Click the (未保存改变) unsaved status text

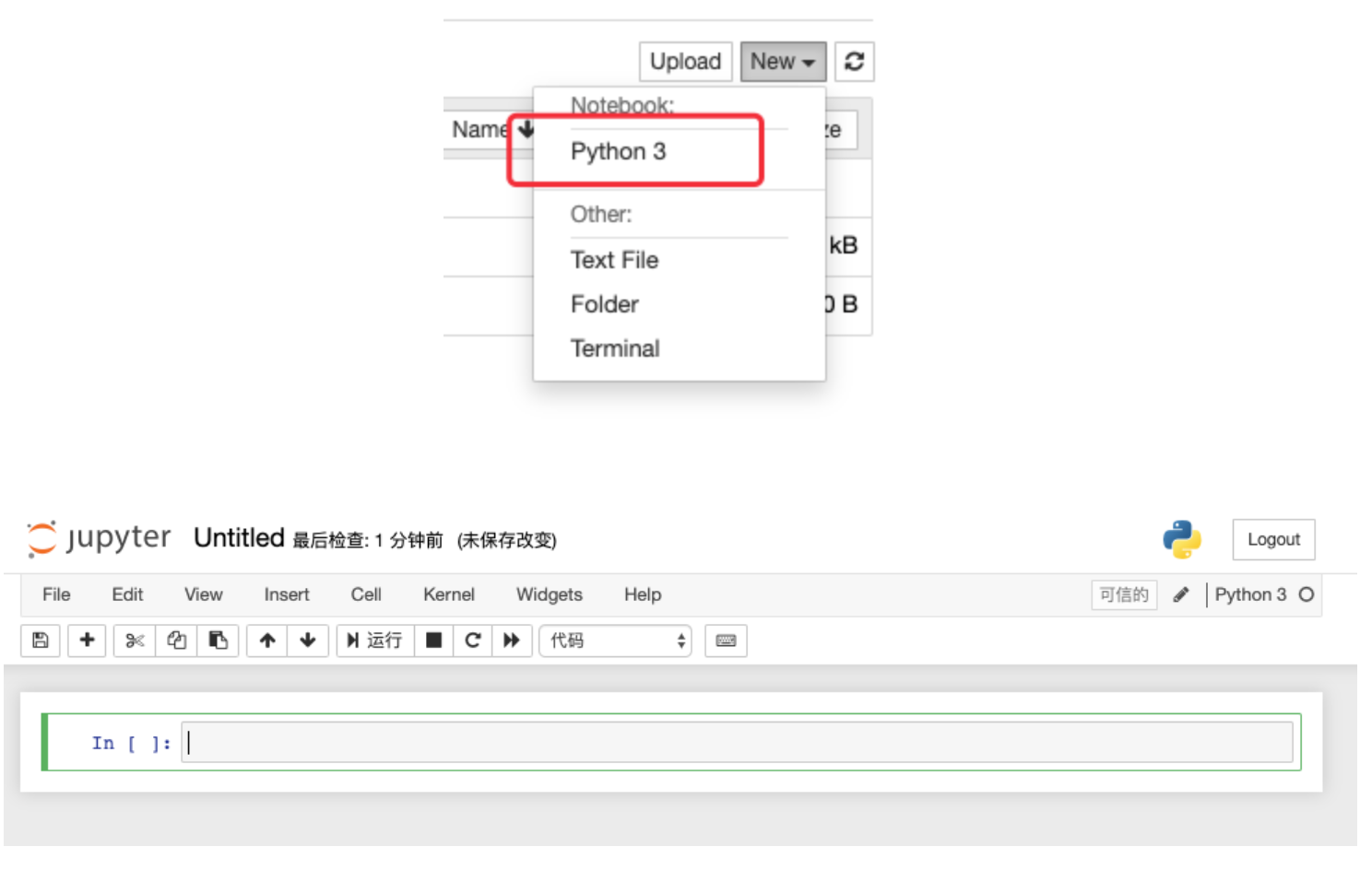point(507,540)
